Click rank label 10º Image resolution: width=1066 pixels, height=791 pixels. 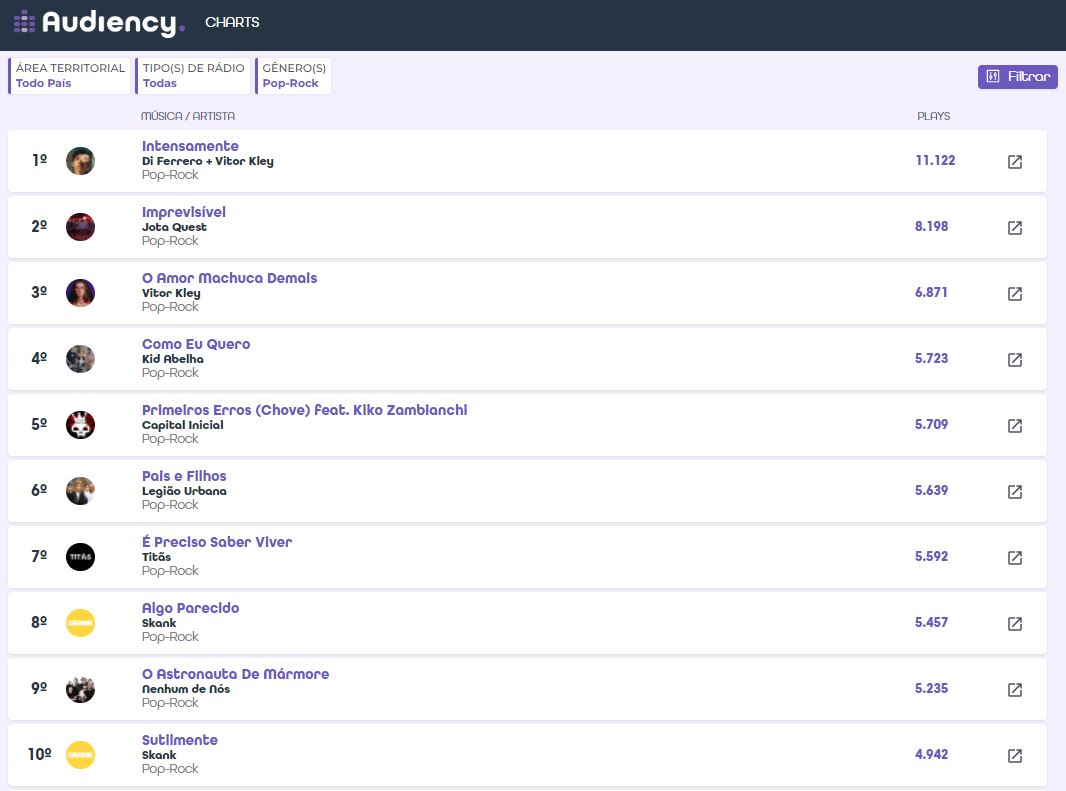click(39, 754)
